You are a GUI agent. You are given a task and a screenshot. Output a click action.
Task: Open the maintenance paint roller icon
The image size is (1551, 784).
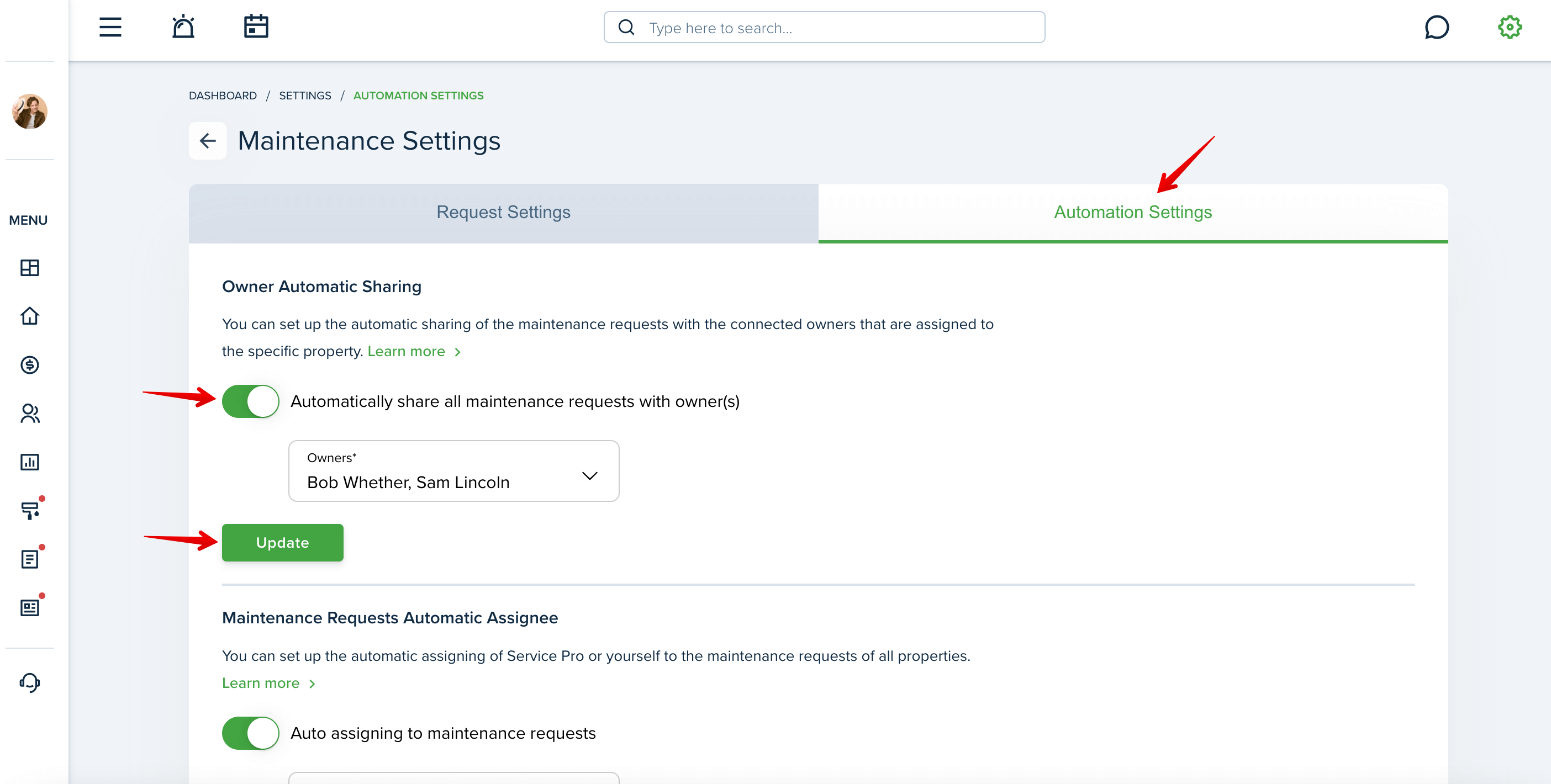point(29,510)
